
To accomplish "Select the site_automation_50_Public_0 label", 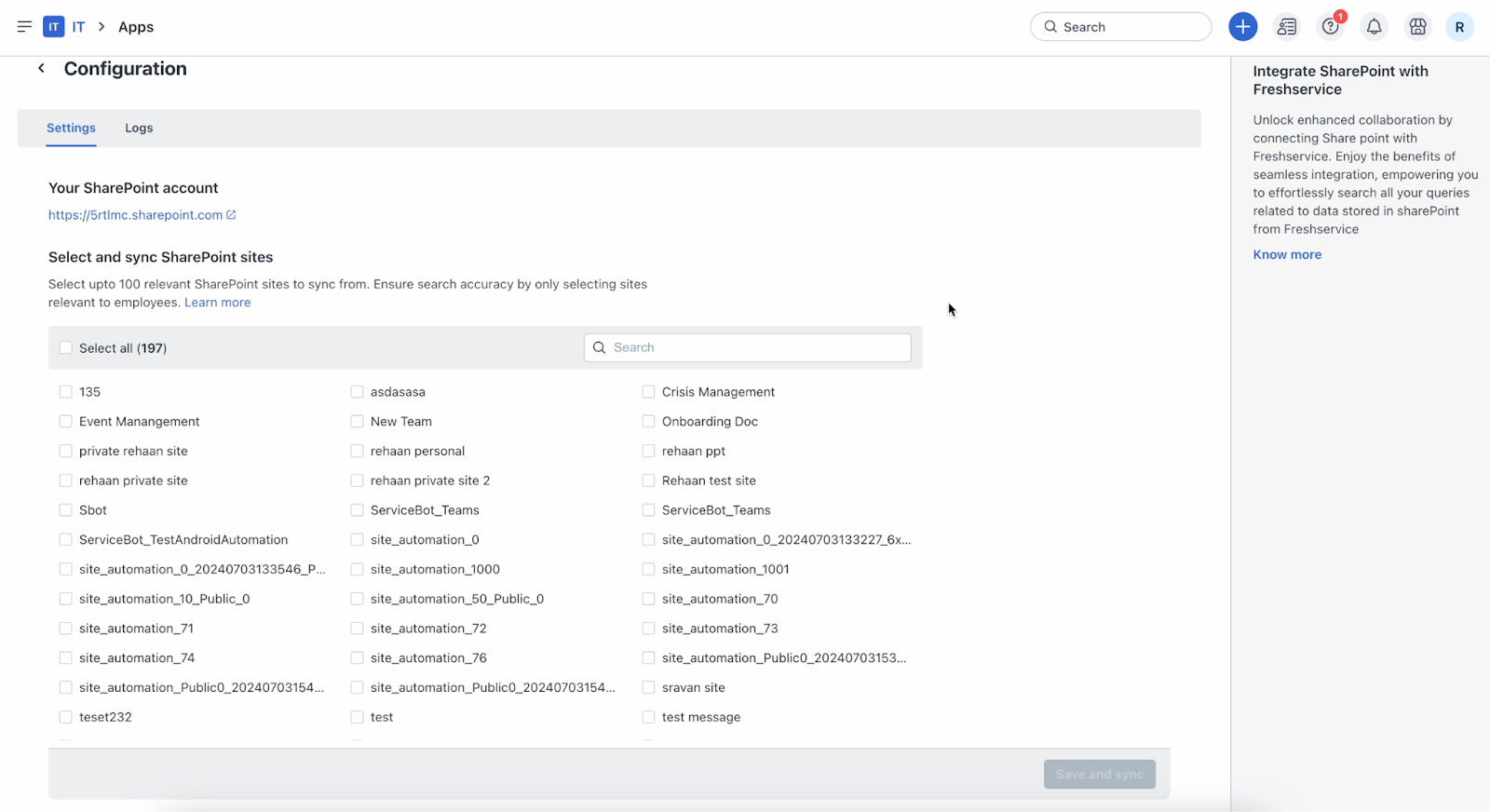I will pos(457,599).
